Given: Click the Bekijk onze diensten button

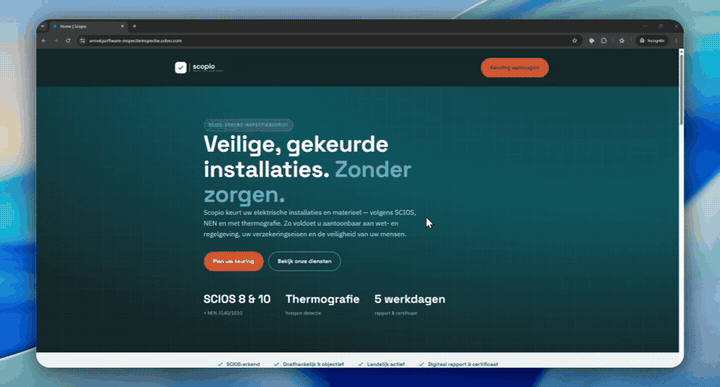Looking at the screenshot, I should pos(304,261).
